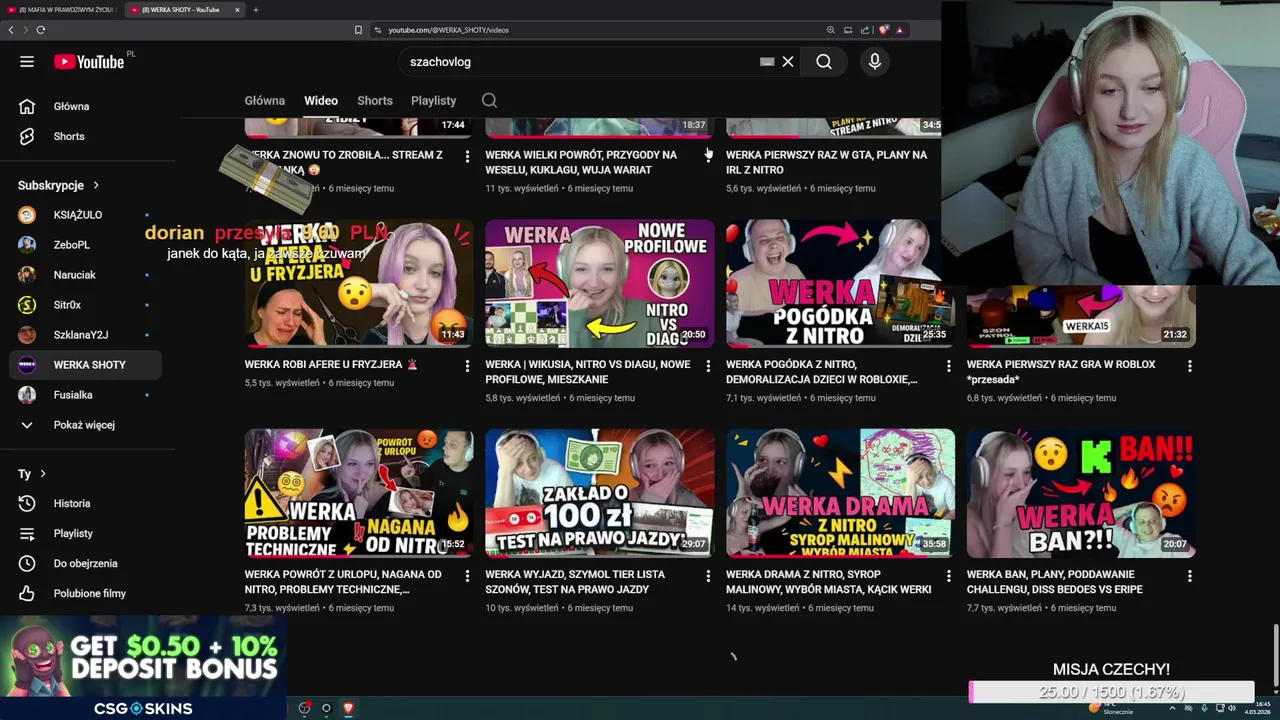
Task: Open more options for WERKA ZNOWU TO ZROBIŁA video
Action: (467, 157)
